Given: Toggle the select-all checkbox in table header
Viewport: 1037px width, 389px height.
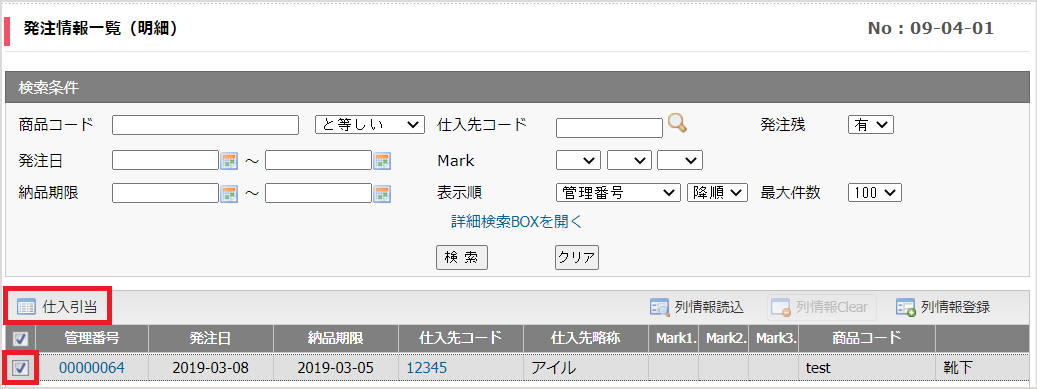Looking at the screenshot, I should pos(21,339).
